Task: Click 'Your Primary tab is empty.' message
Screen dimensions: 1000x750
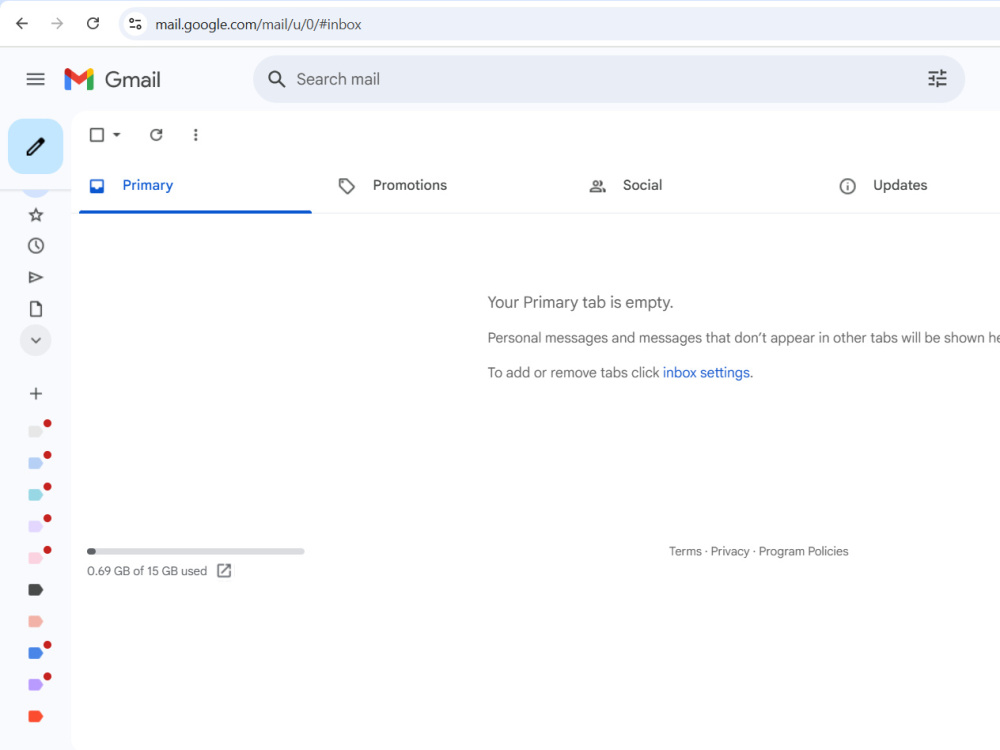Action: pos(580,302)
